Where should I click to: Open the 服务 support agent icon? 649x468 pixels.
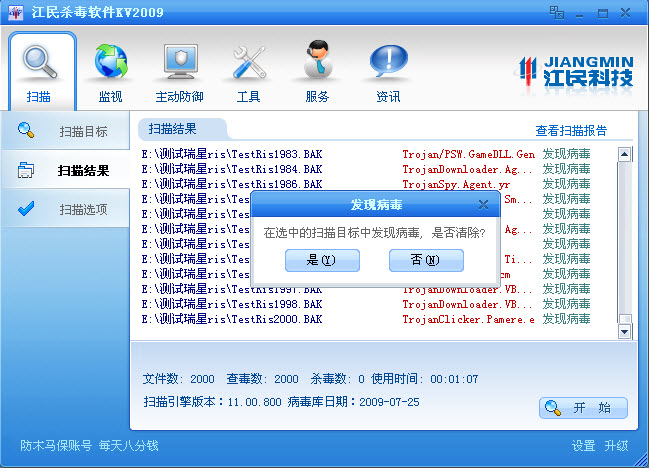(318, 60)
